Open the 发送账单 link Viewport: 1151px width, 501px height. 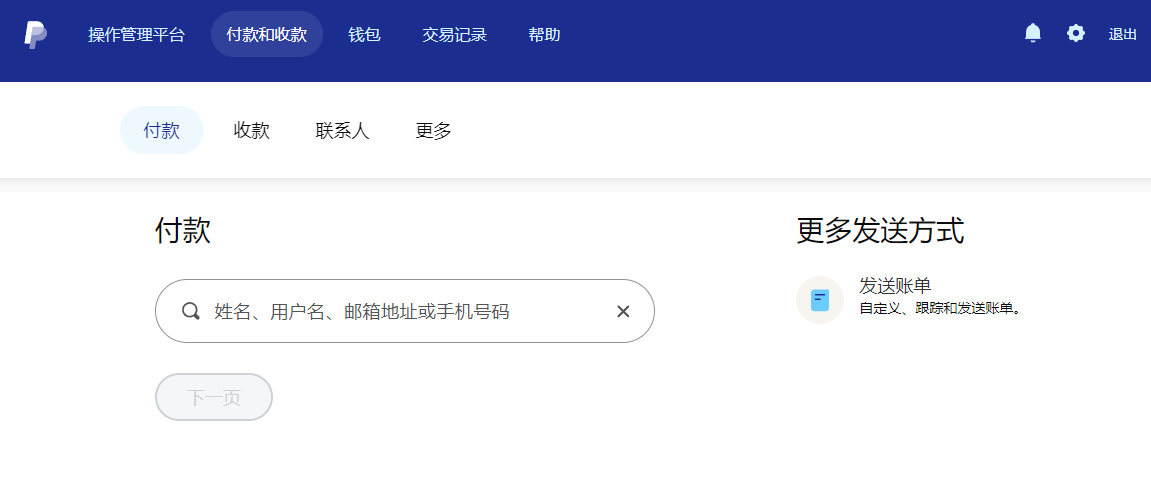[895, 286]
